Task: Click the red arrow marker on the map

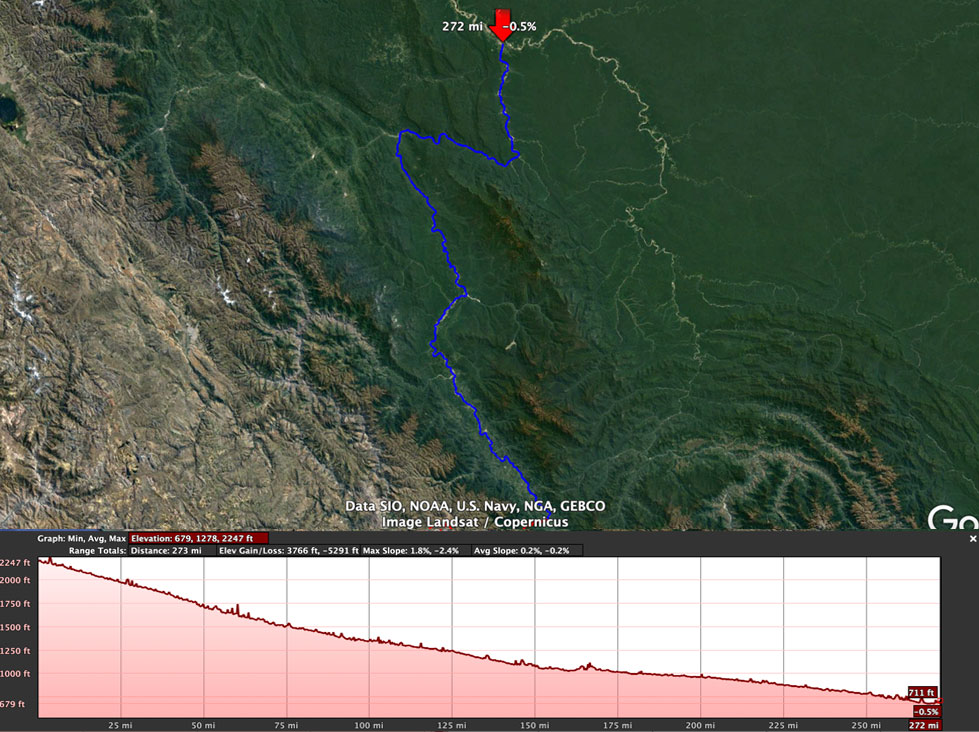Action: 499,24
